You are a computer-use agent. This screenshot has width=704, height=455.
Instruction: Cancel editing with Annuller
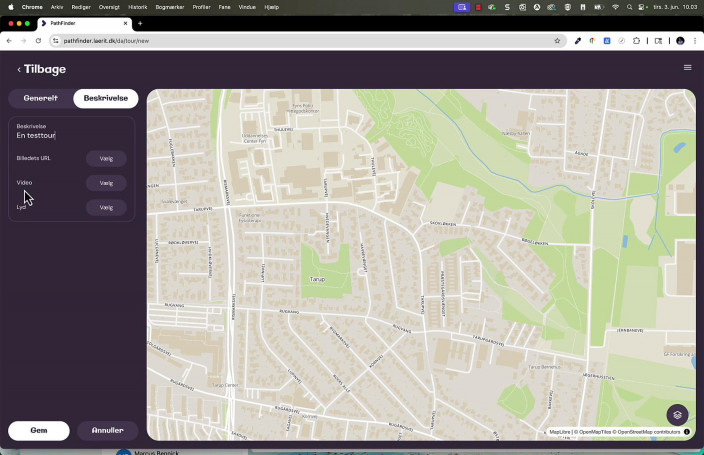107,431
